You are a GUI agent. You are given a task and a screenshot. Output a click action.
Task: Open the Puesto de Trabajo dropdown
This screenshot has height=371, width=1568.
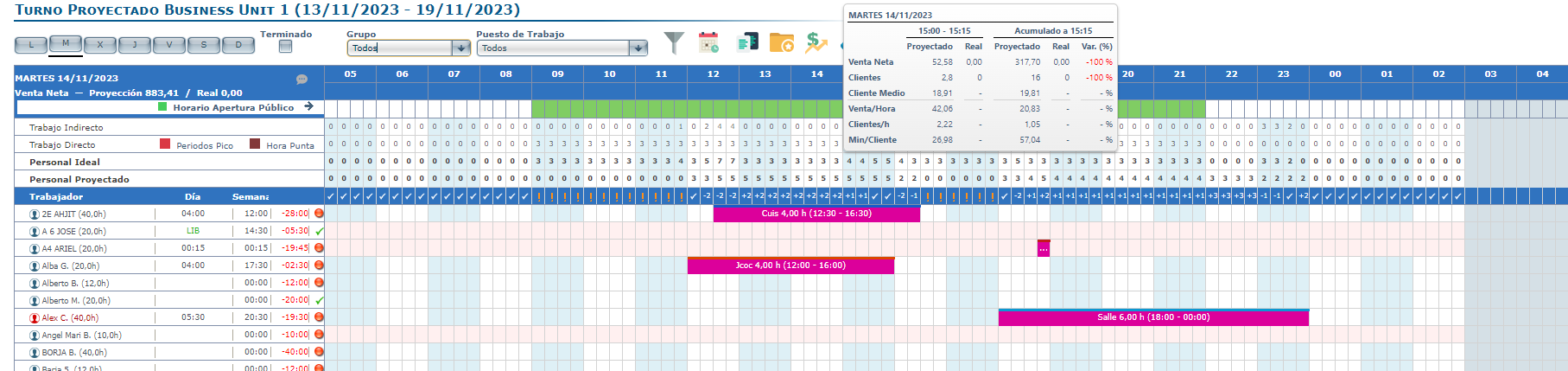click(x=638, y=48)
